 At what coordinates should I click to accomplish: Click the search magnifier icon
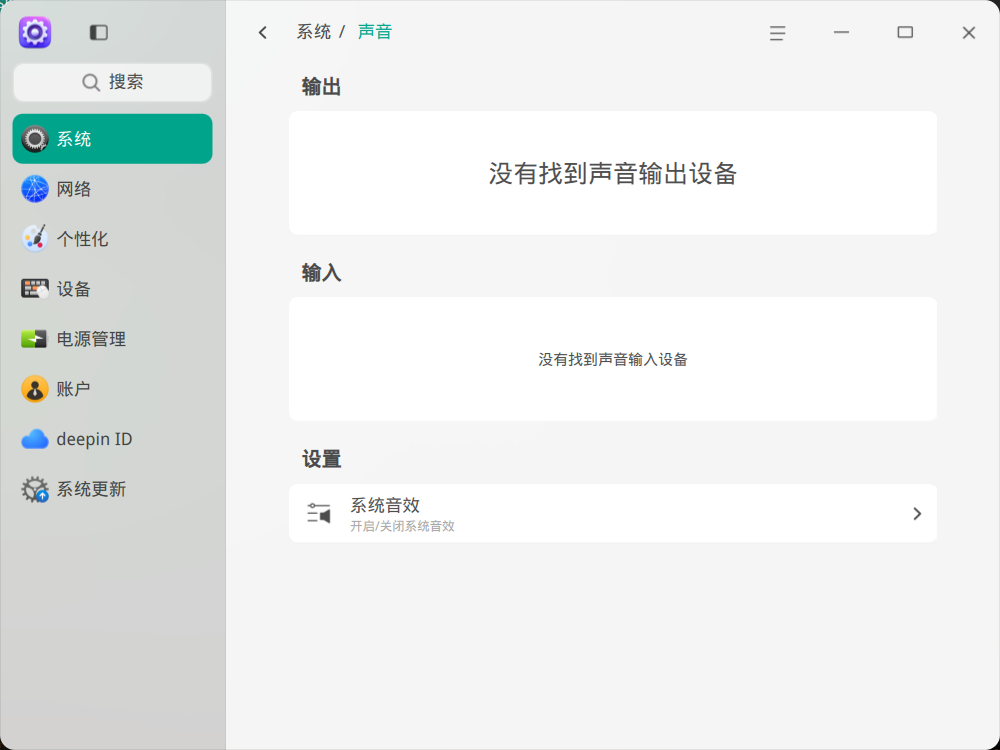coord(91,82)
